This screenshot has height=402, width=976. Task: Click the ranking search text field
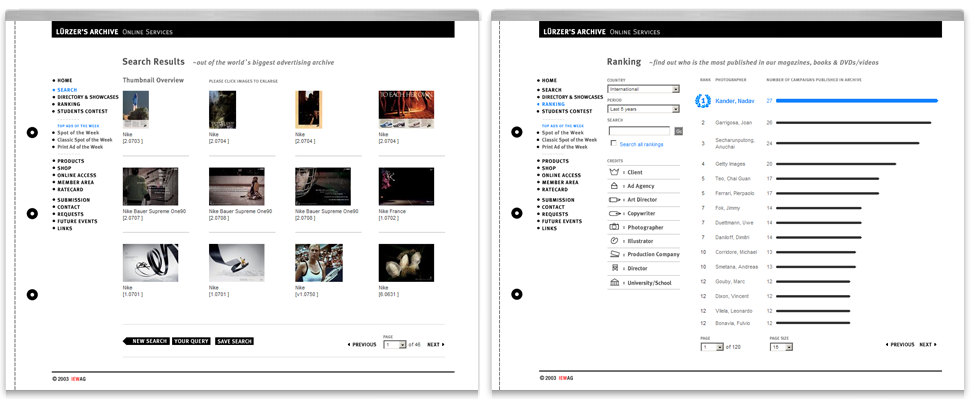coord(639,131)
